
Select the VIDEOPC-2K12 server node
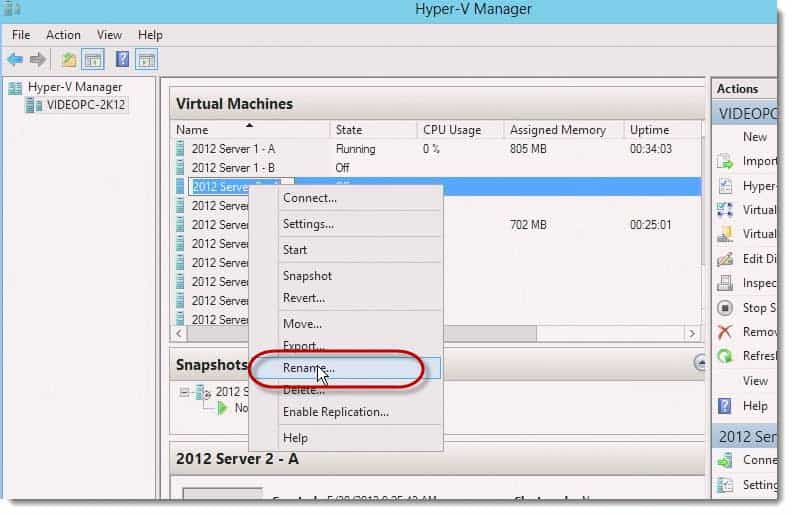76,105
